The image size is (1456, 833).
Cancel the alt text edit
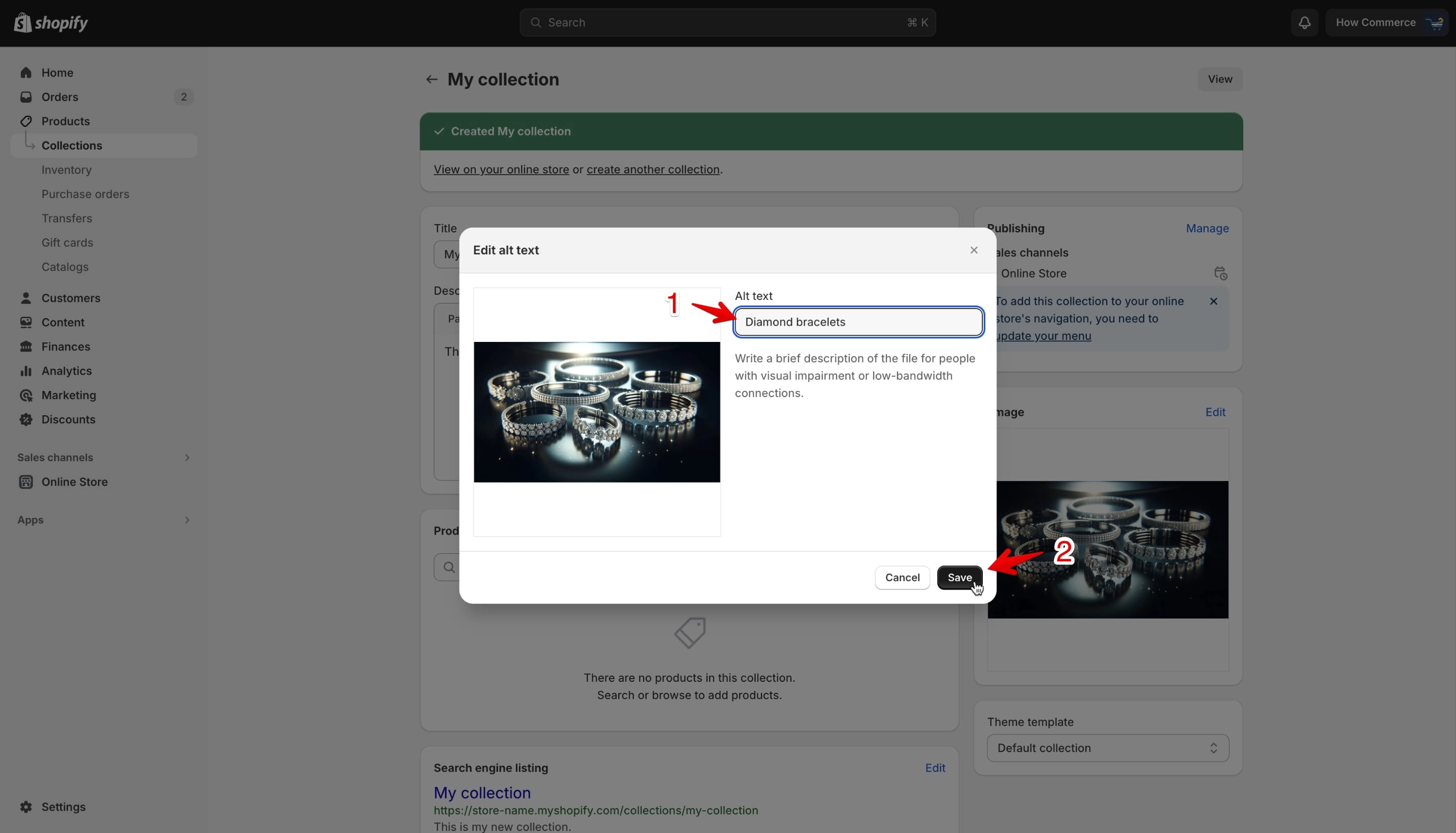pyautogui.click(x=902, y=577)
